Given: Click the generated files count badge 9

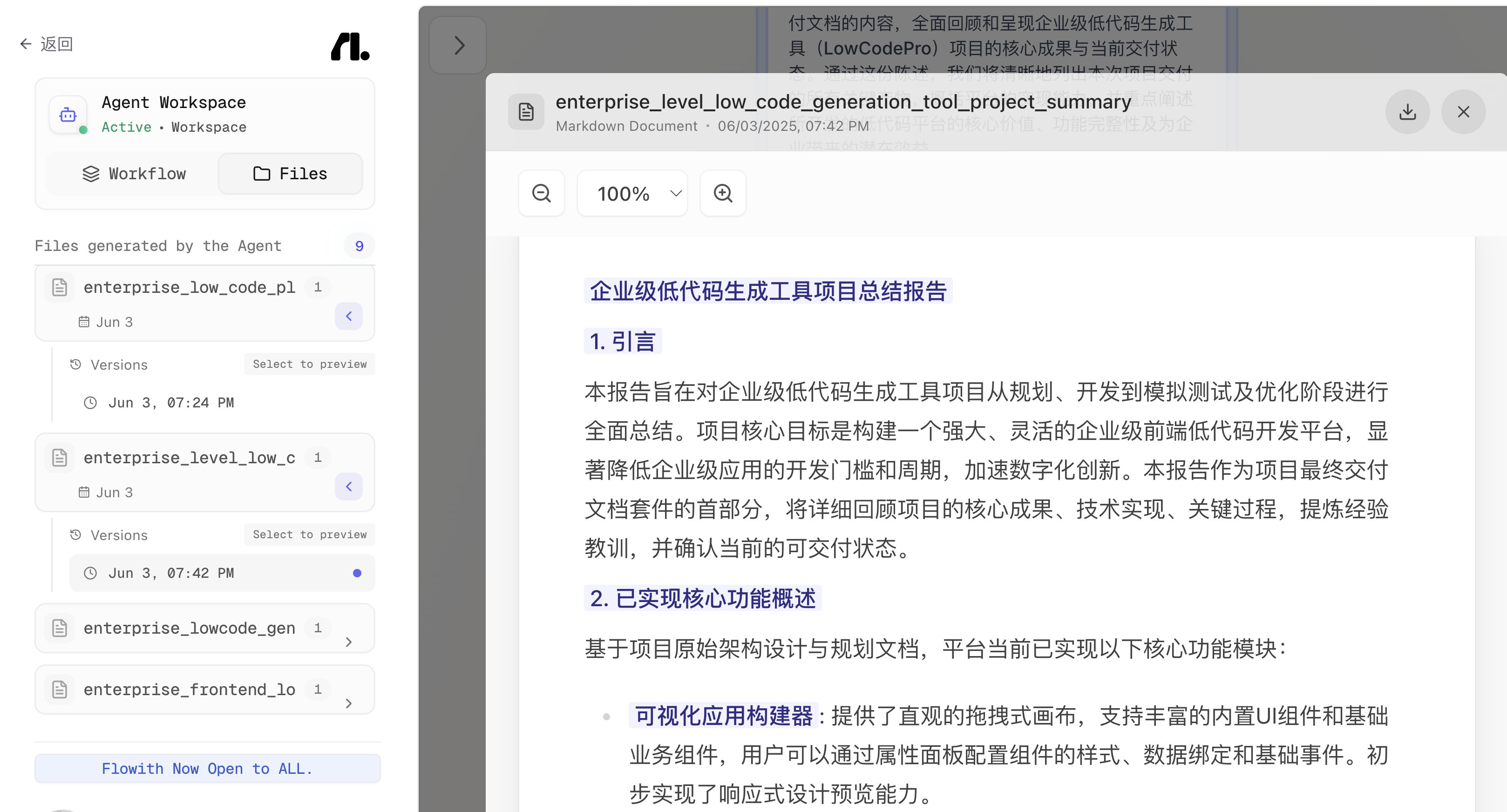Looking at the screenshot, I should coord(359,246).
